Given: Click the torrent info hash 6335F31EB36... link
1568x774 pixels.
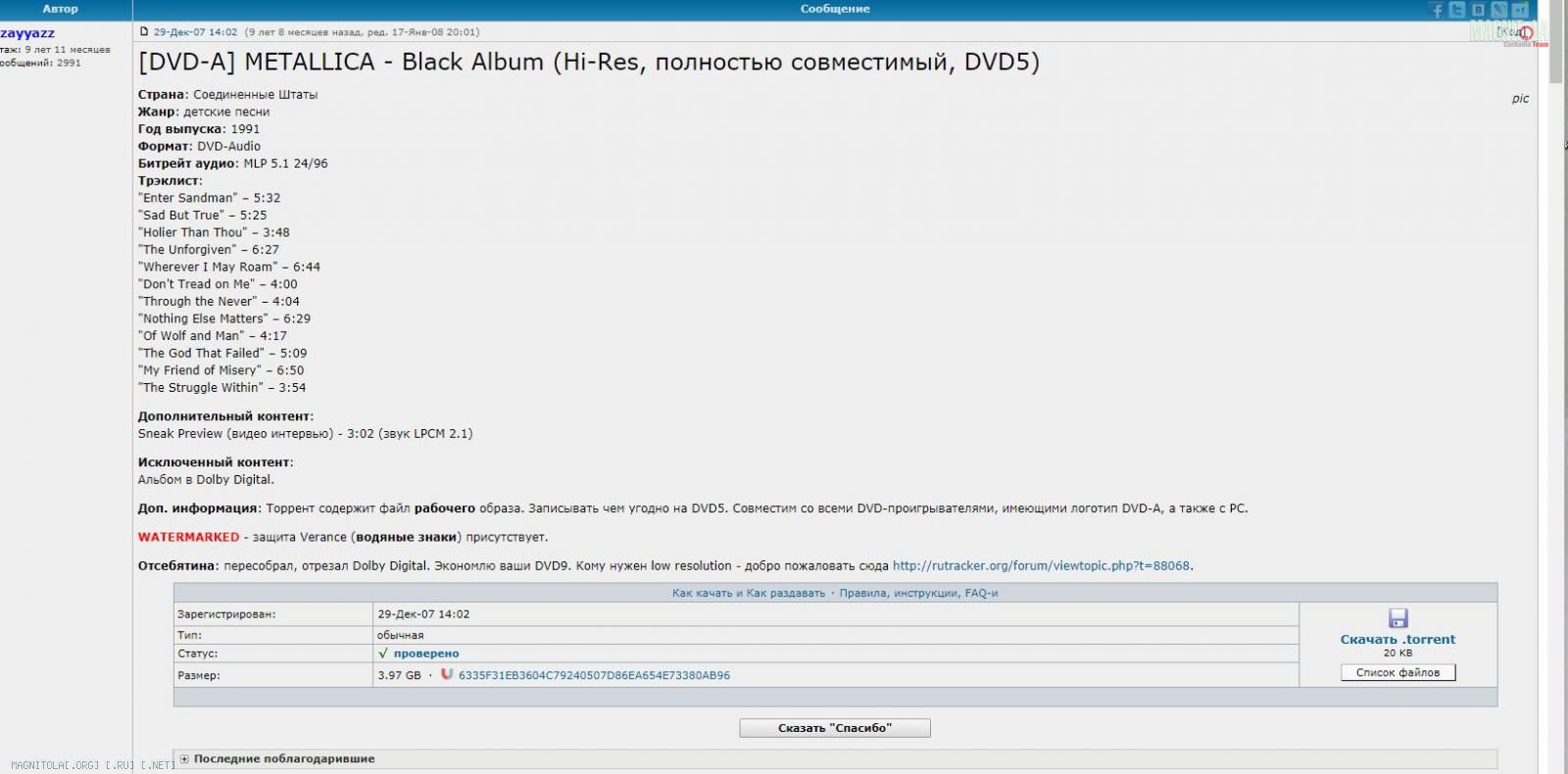Looking at the screenshot, I should coord(594,675).
